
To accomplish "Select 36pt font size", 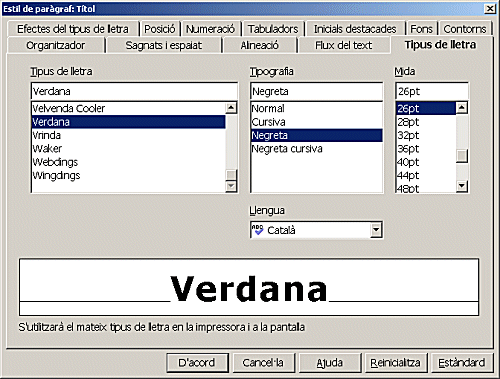I will pos(426,149).
